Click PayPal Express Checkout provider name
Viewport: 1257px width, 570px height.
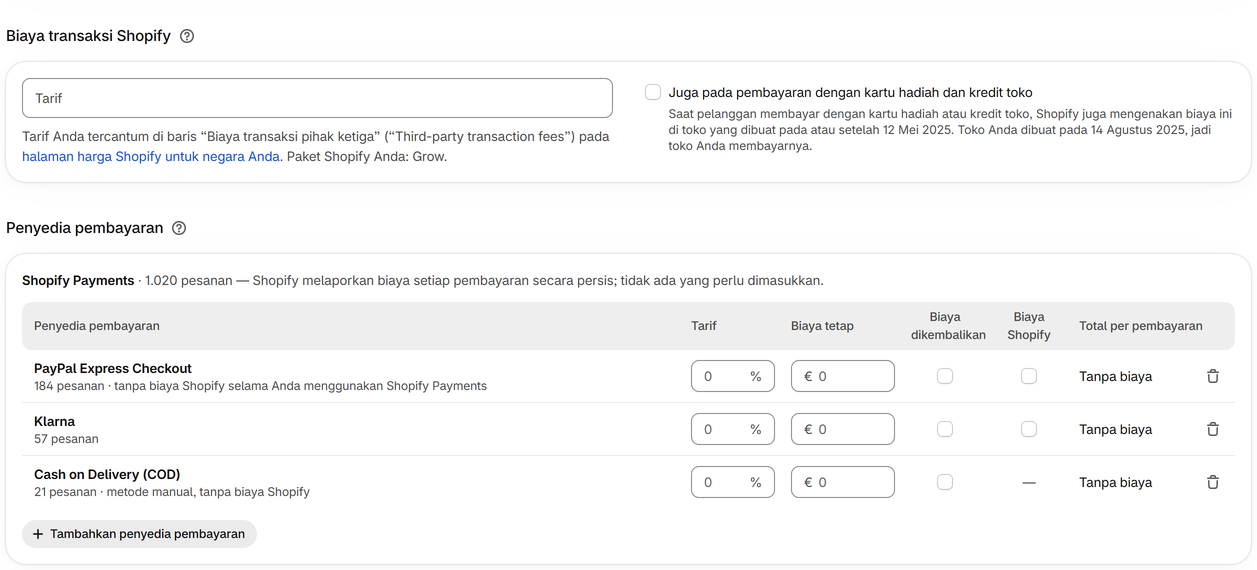click(x=113, y=368)
